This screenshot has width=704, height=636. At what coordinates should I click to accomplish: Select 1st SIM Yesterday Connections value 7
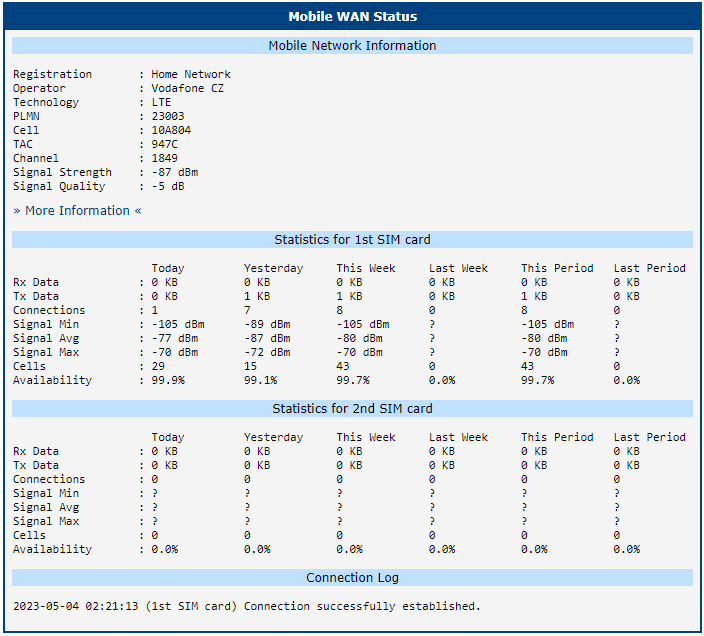247,310
